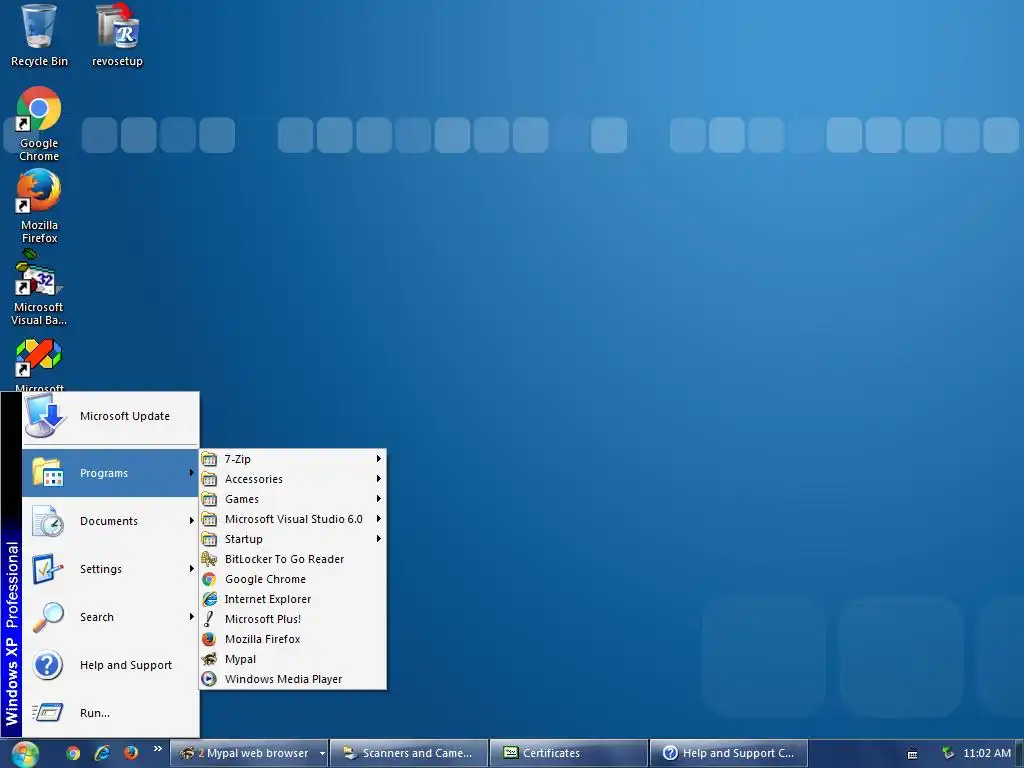Click the Programs folder icon

48,472
